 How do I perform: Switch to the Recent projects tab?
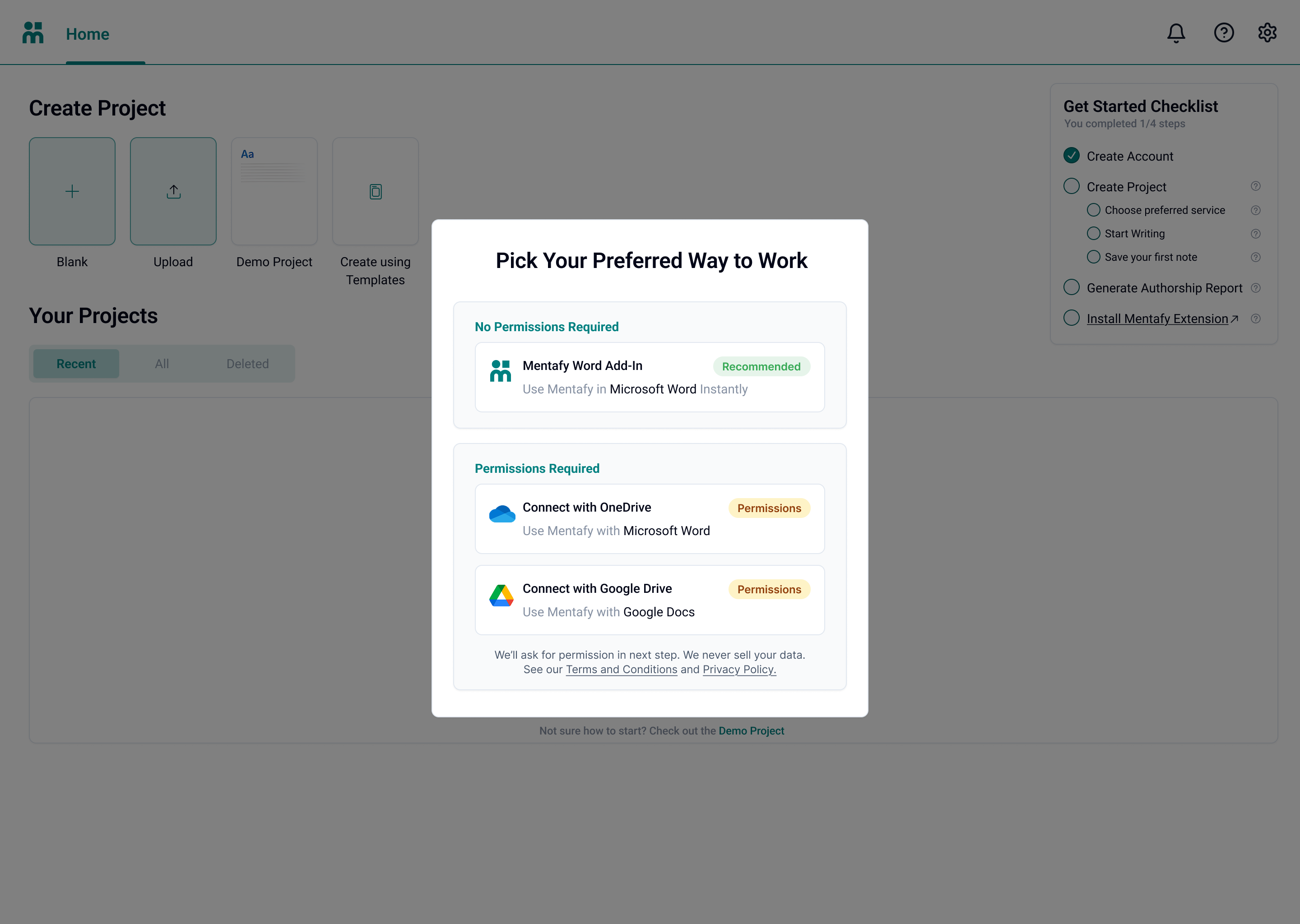click(x=76, y=364)
